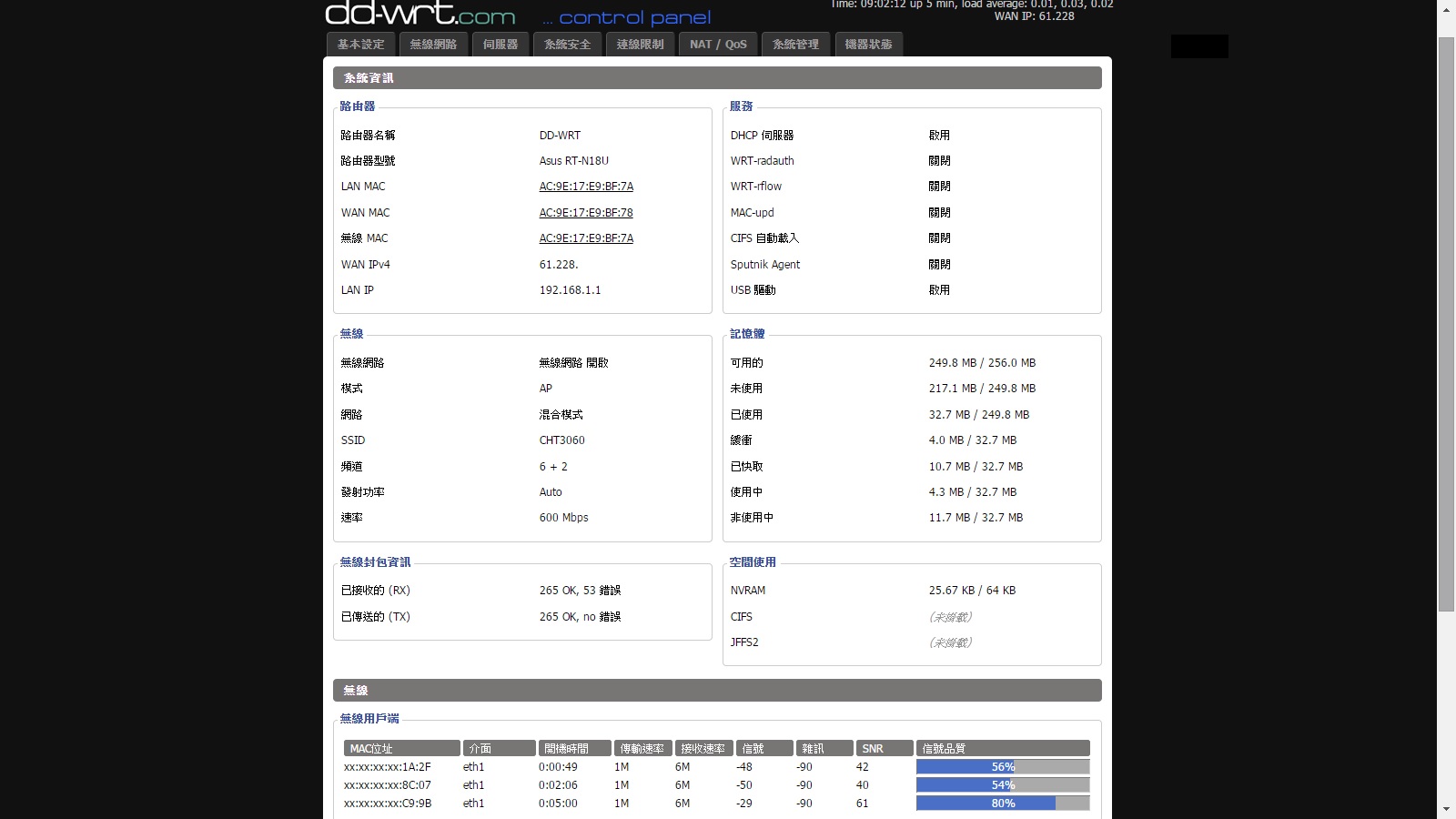Click the 系統資訊 section header
The height and width of the screenshot is (819, 1456).
pos(717,78)
